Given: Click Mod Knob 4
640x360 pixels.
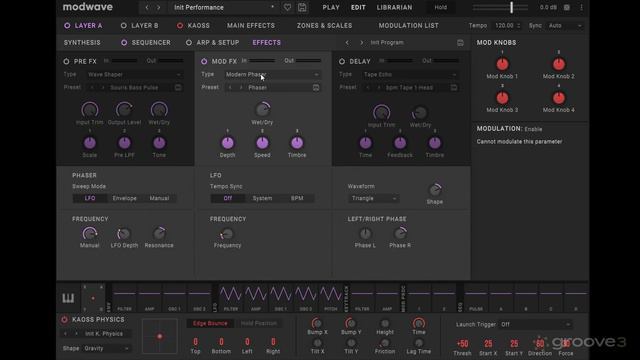Looking at the screenshot, I should (x=558, y=98).
